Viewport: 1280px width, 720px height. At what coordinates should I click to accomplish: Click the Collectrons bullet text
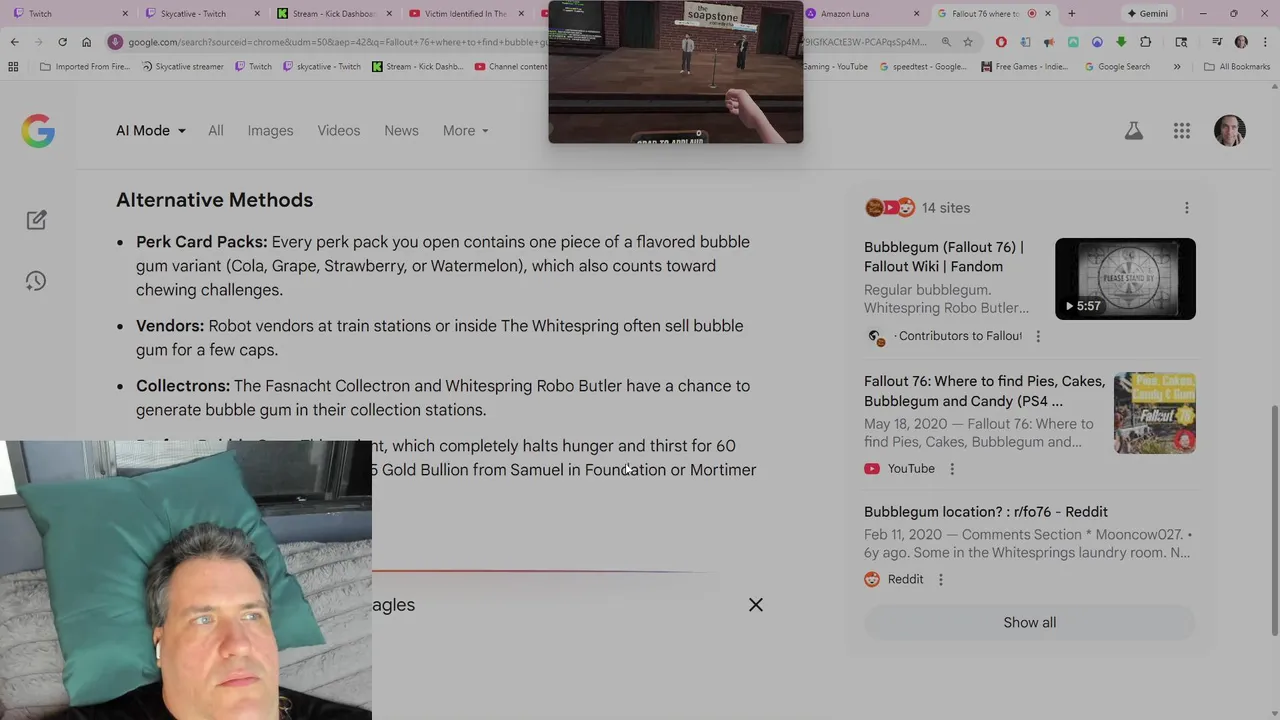tap(443, 398)
